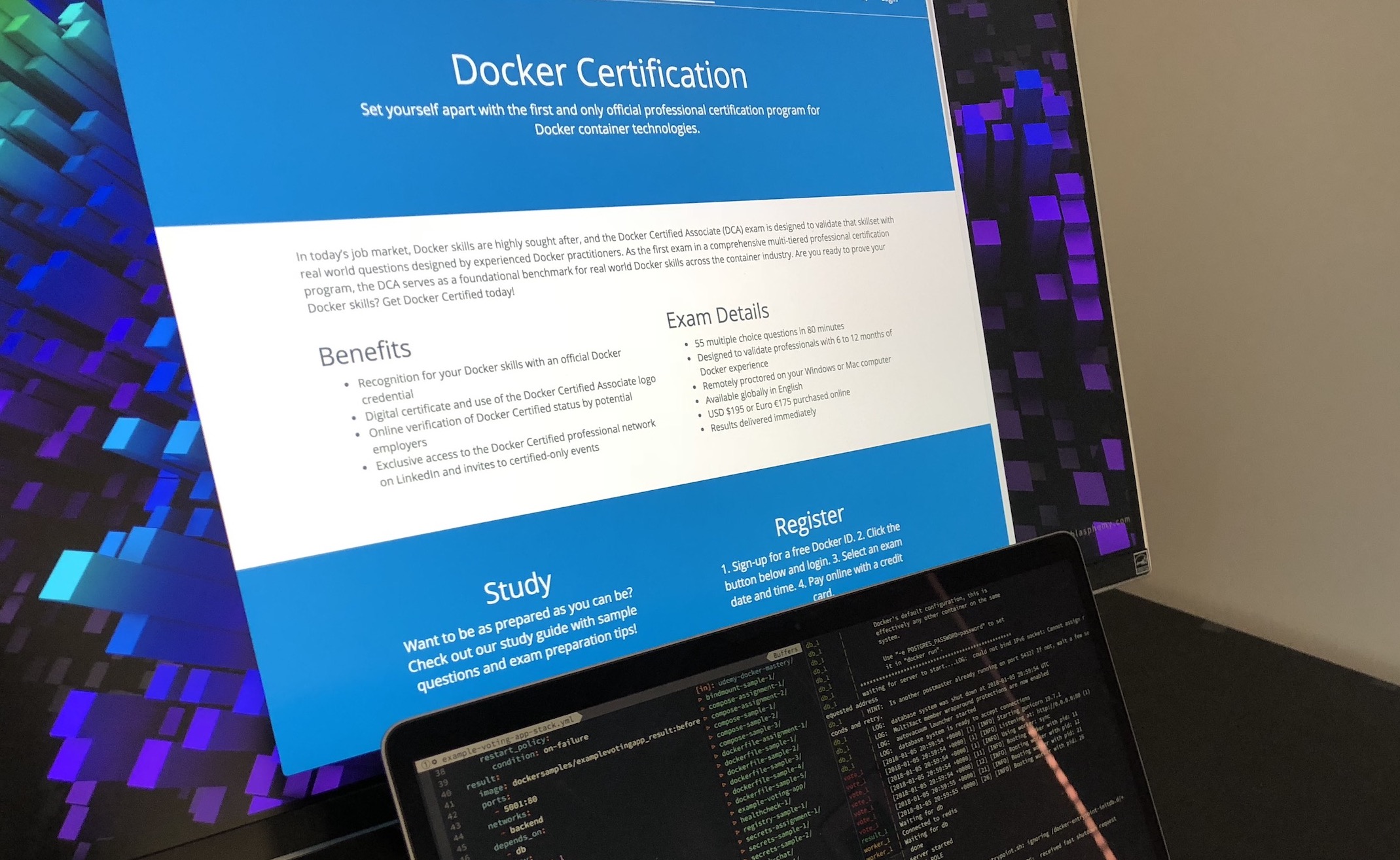Expand the dockerfile-sample-2 folder arrow
The height and width of the screenshot is (860, 1400).
tap(721, 775)
